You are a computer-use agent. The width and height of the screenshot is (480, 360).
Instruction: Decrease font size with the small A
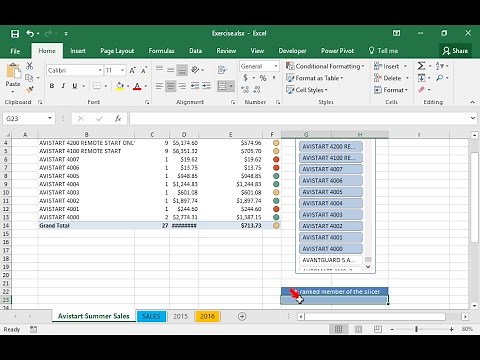coord(144,70)
